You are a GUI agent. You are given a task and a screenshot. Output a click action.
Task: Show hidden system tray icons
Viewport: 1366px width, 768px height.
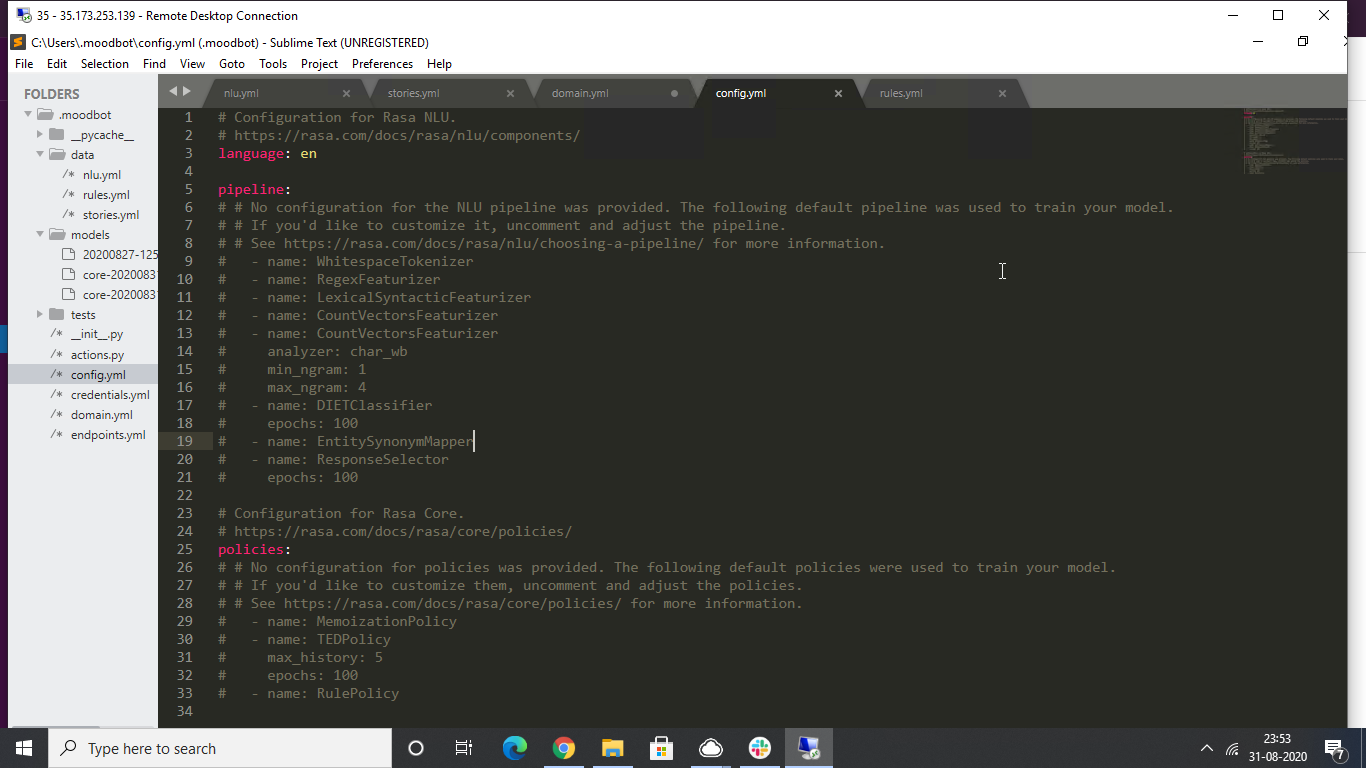1206,748
